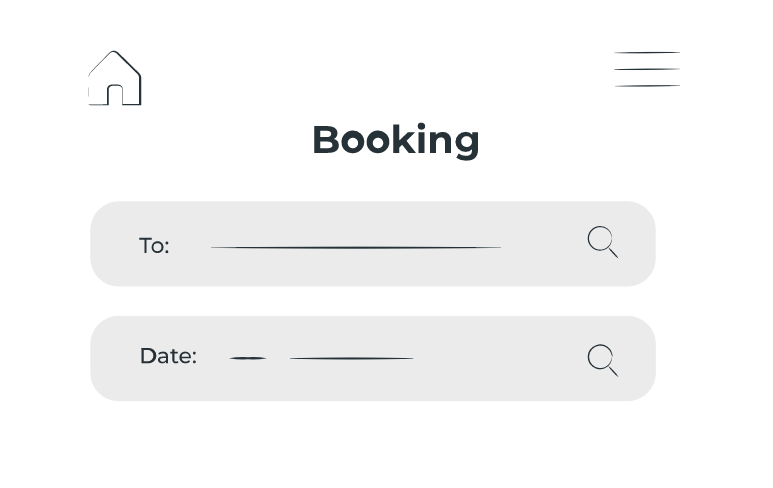Click the right end of the To underline
Screen dimensions: 773x488
coord(497,247)
